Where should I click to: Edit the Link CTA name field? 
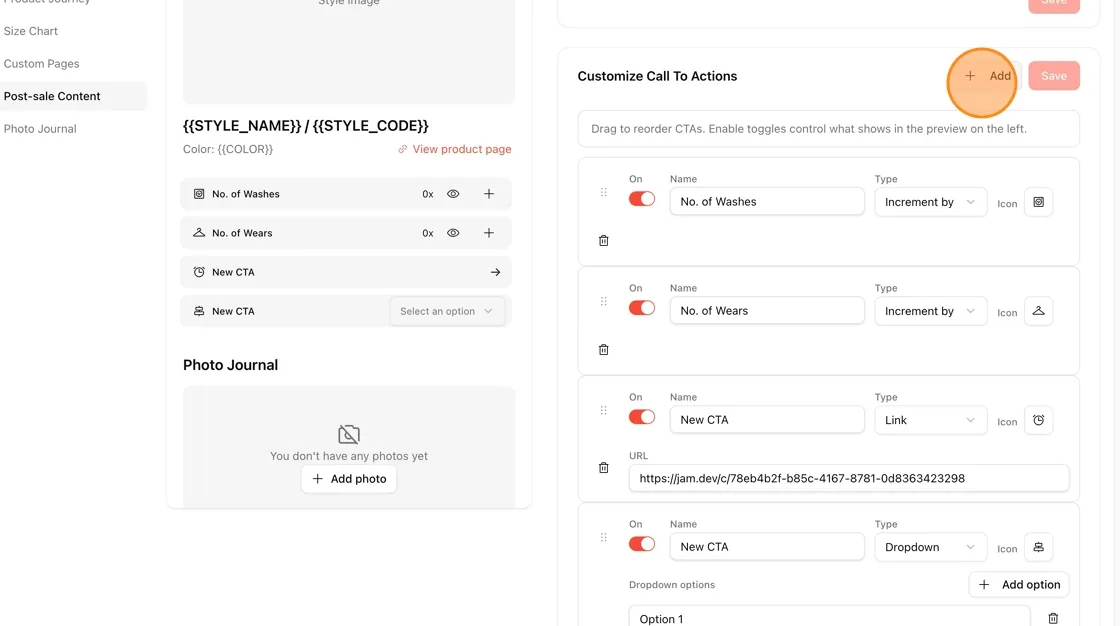coord(767,419)
